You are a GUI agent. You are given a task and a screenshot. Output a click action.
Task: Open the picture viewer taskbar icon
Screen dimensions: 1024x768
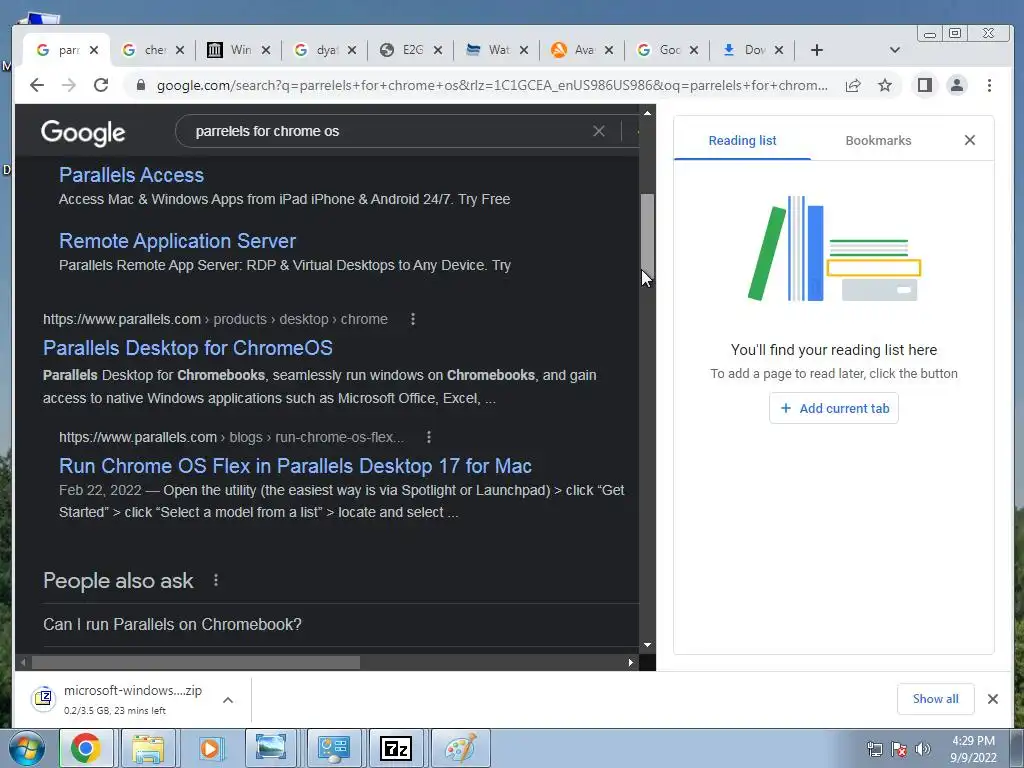tap(270, 748)
